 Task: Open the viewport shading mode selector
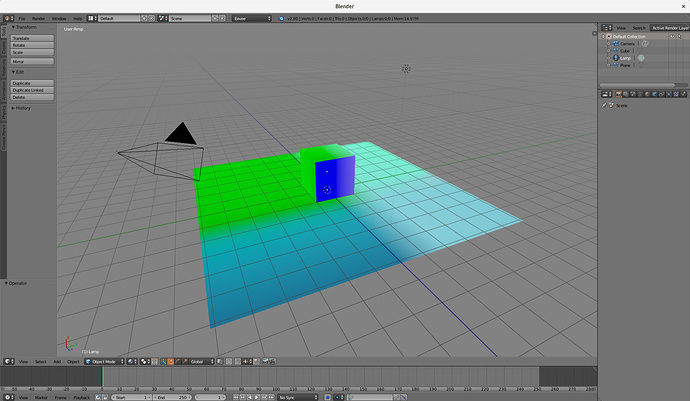click(x=132, y=361)
